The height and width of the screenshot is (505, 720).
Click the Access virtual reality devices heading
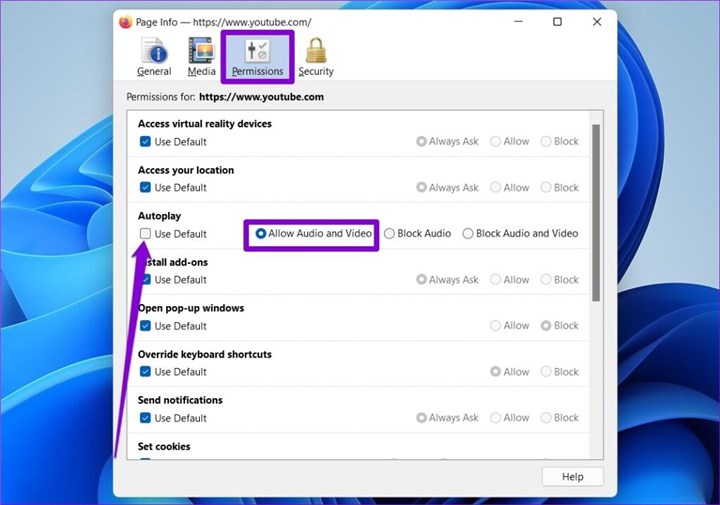[x=205, y=124]
